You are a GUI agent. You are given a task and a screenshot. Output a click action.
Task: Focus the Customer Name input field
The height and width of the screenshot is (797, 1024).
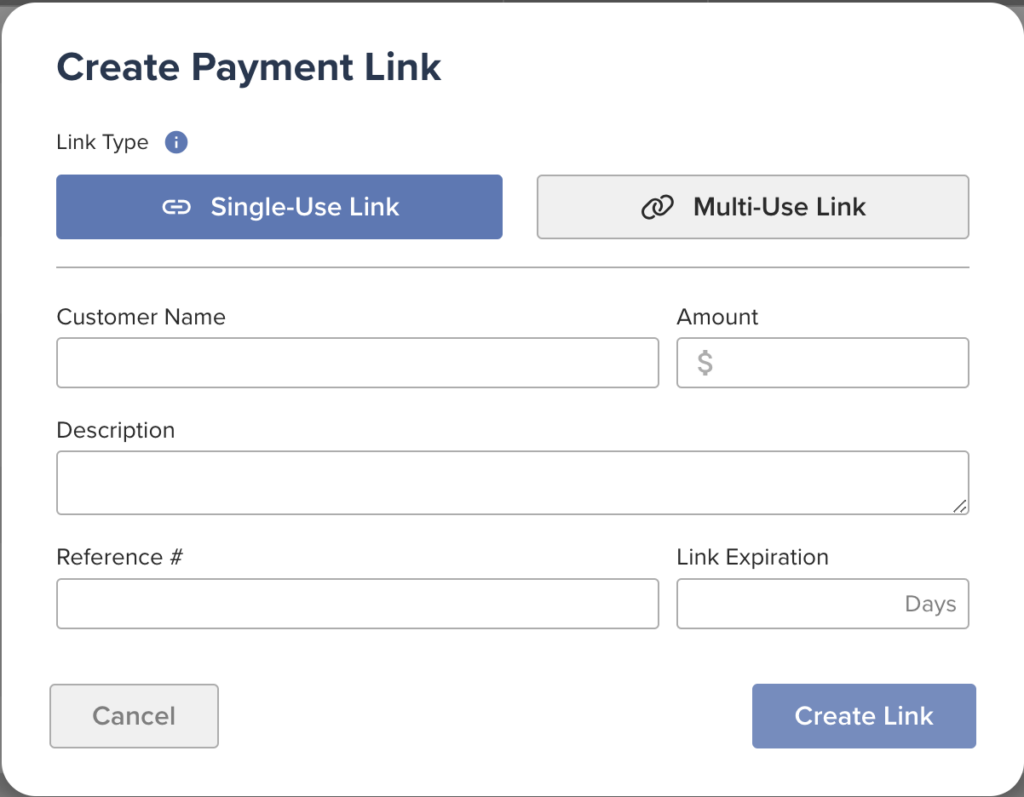pyautogui.click(x=357, y=362)
